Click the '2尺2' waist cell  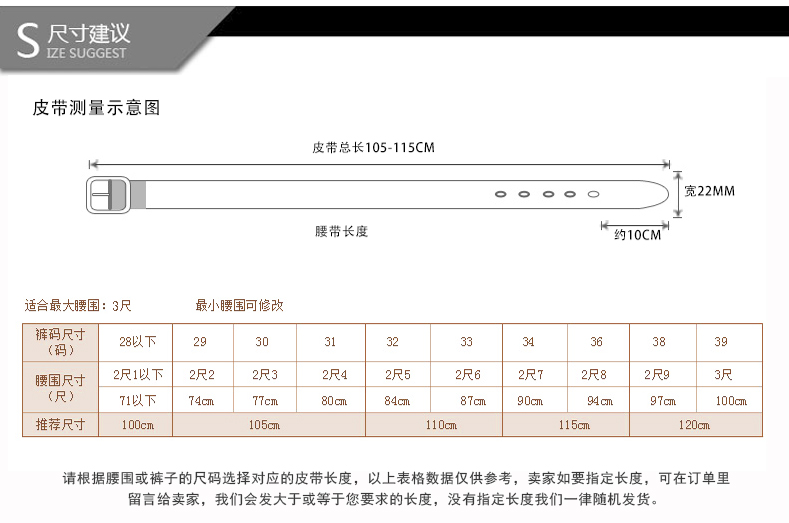[202, 375]
